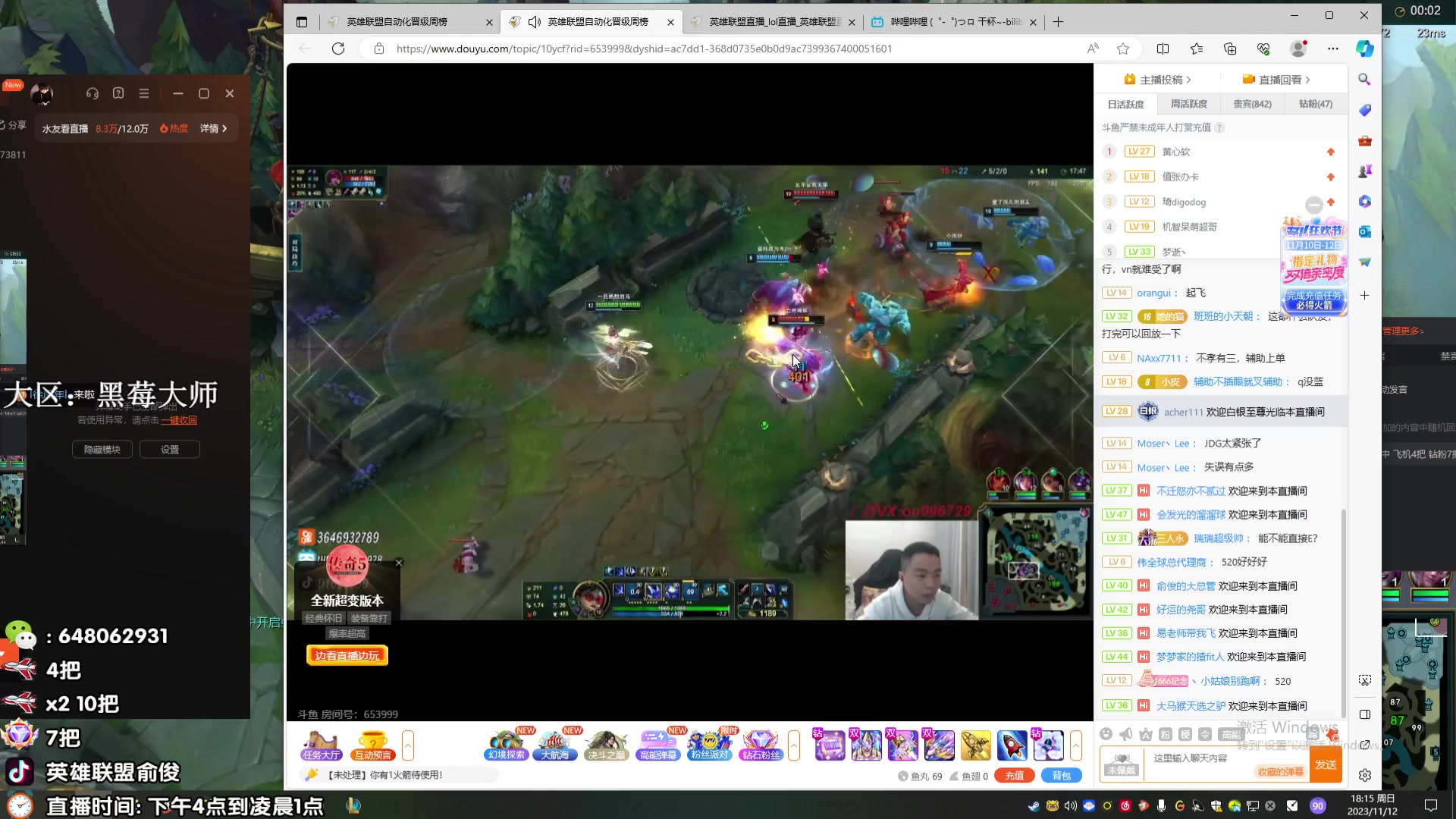Open the Edge tab actions menu button
1456x819 pixels.
pyautogui.click(x=302, y=22)
